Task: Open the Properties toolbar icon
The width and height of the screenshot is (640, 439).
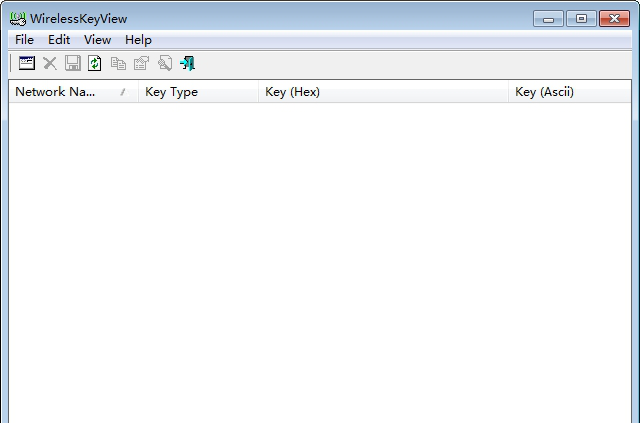Action: pyautogui.click(x=141, y=63)
